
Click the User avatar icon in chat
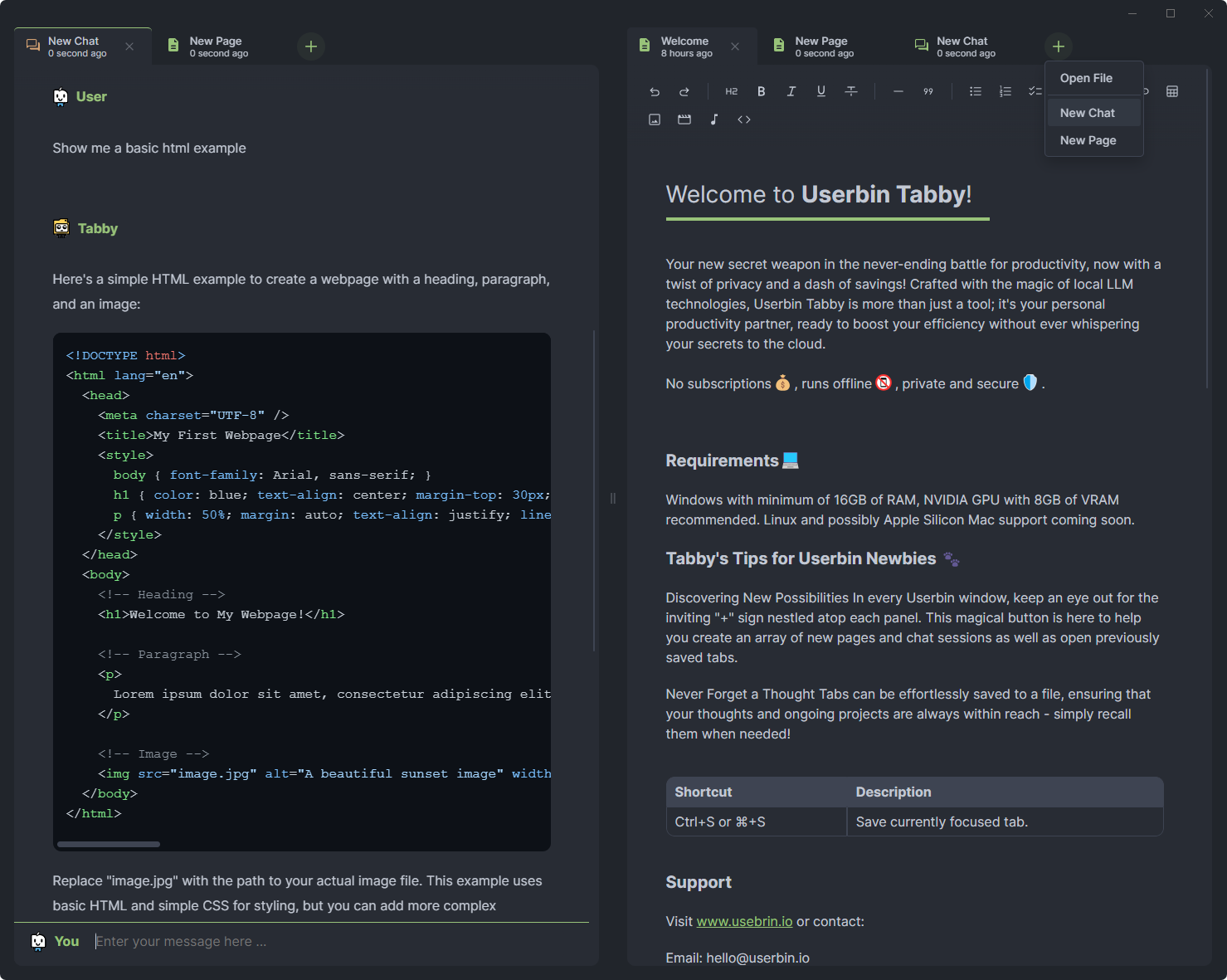[61, 97]
